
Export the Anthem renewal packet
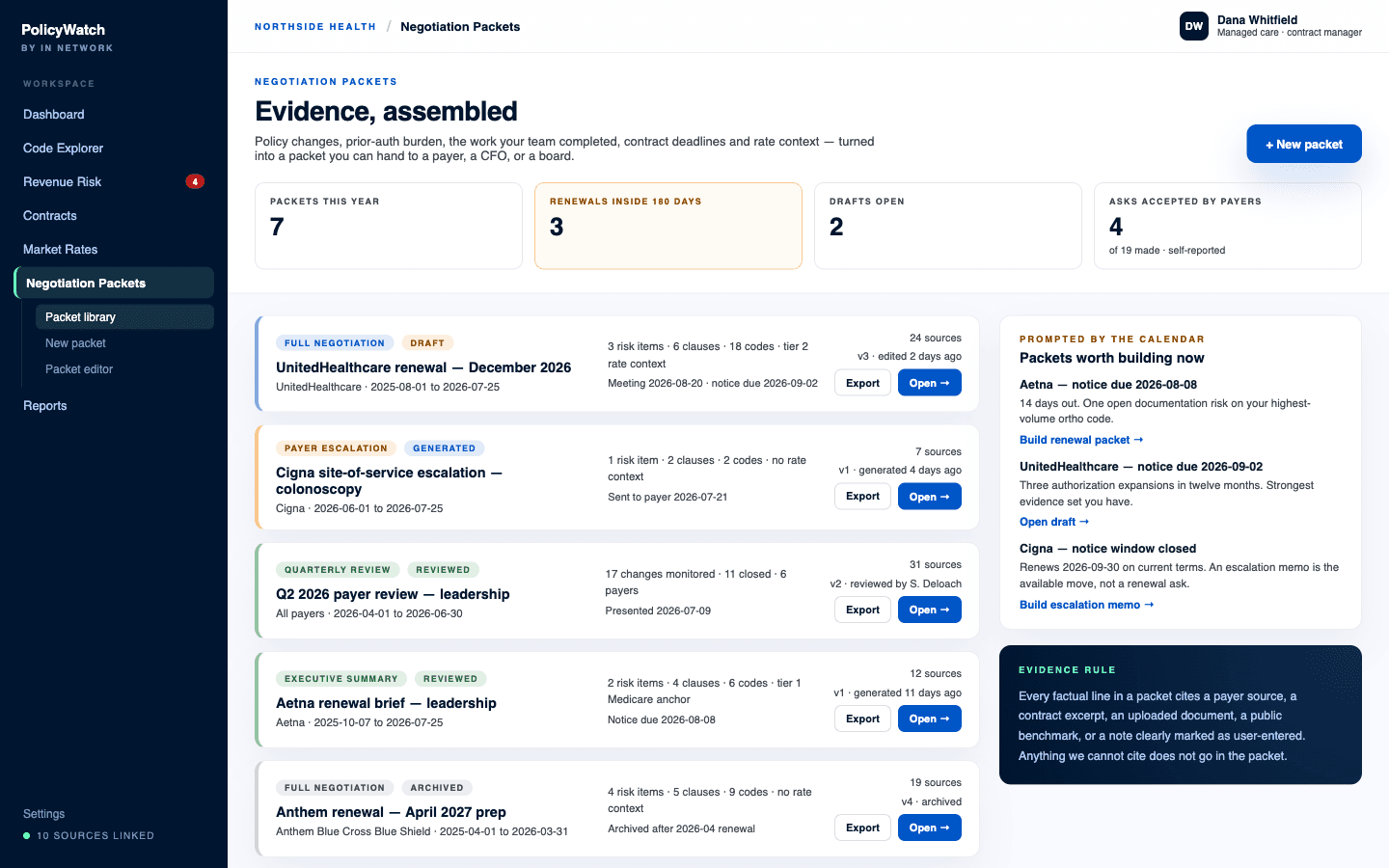coord(862,827)
